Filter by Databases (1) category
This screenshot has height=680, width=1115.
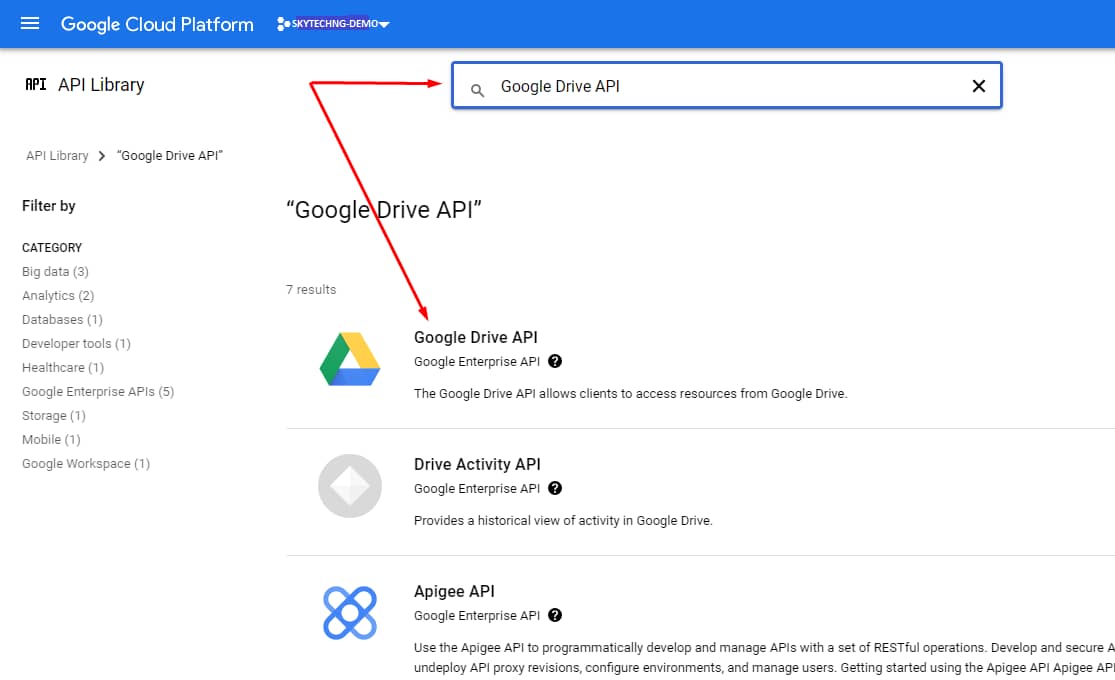[x=63, y=320]
